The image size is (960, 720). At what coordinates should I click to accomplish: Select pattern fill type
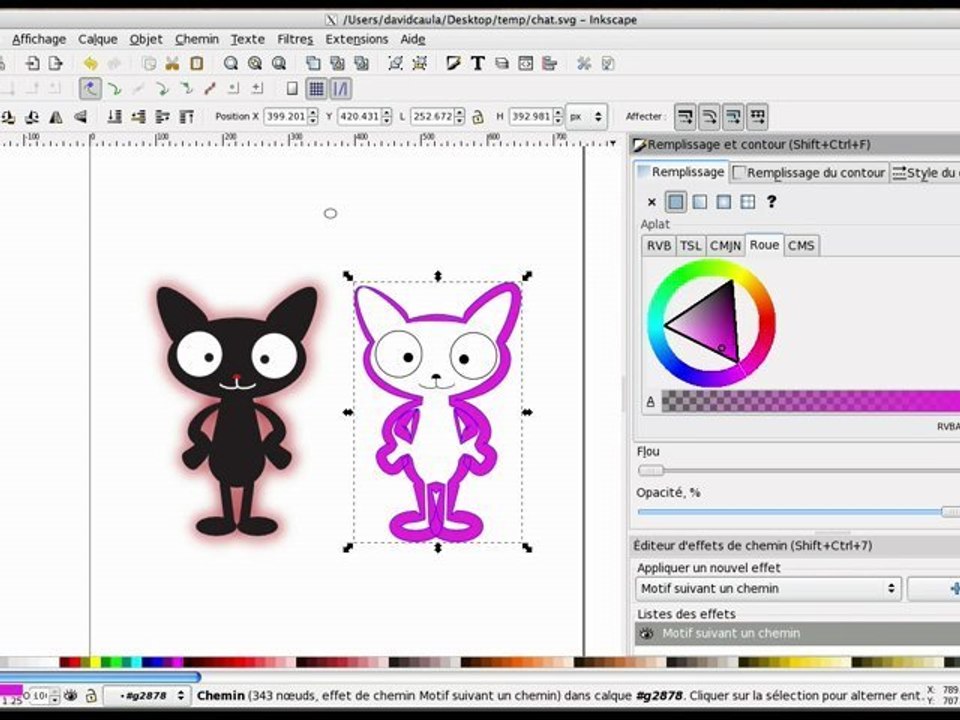(748, 201)
